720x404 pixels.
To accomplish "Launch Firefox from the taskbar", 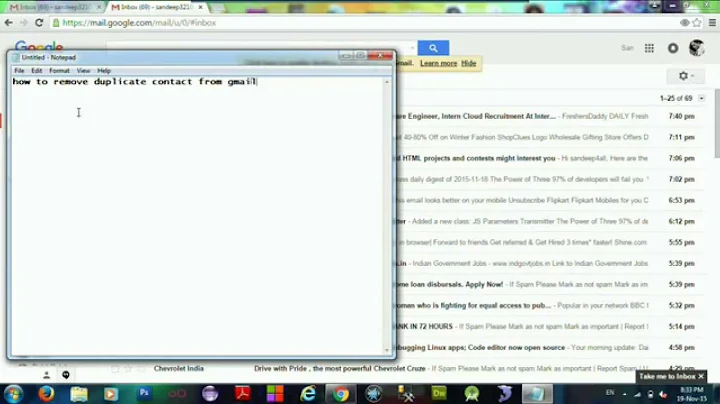I will coord(46,394).
